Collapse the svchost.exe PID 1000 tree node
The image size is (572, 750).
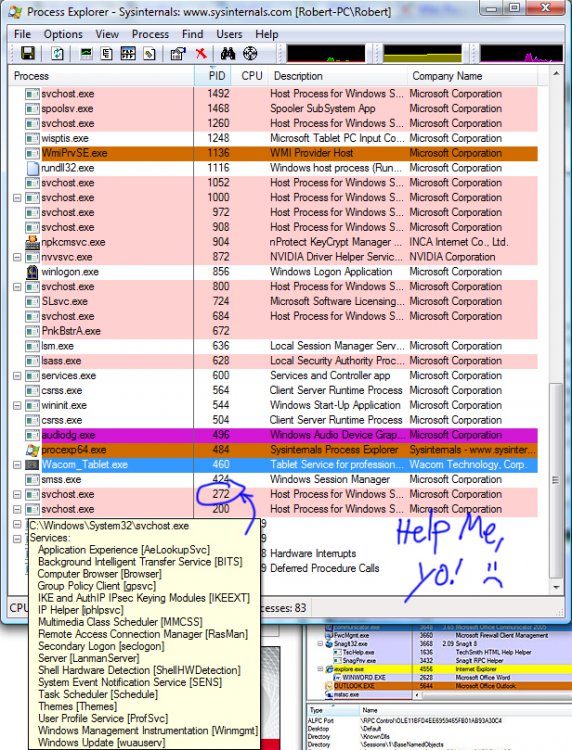pyautogui.click(x=17, y=198)
